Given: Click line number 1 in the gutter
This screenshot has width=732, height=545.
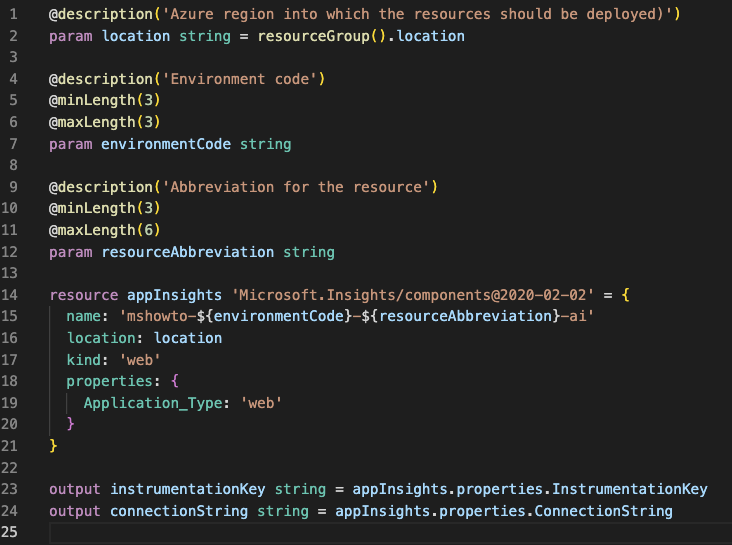Looking at the screenshot, I should 14,14.
